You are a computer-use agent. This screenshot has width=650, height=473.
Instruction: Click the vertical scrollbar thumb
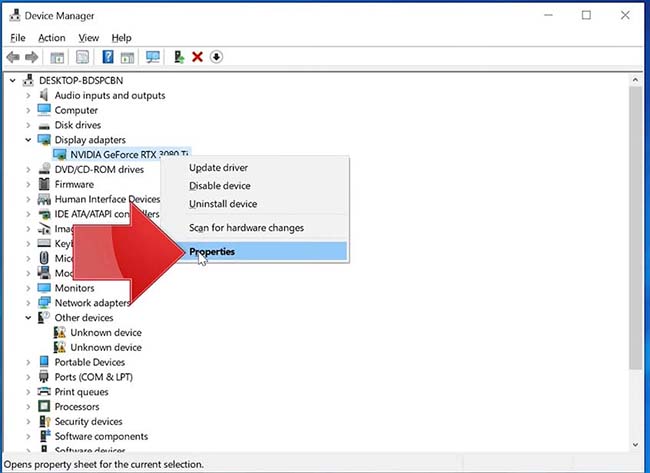coord(635,227)
